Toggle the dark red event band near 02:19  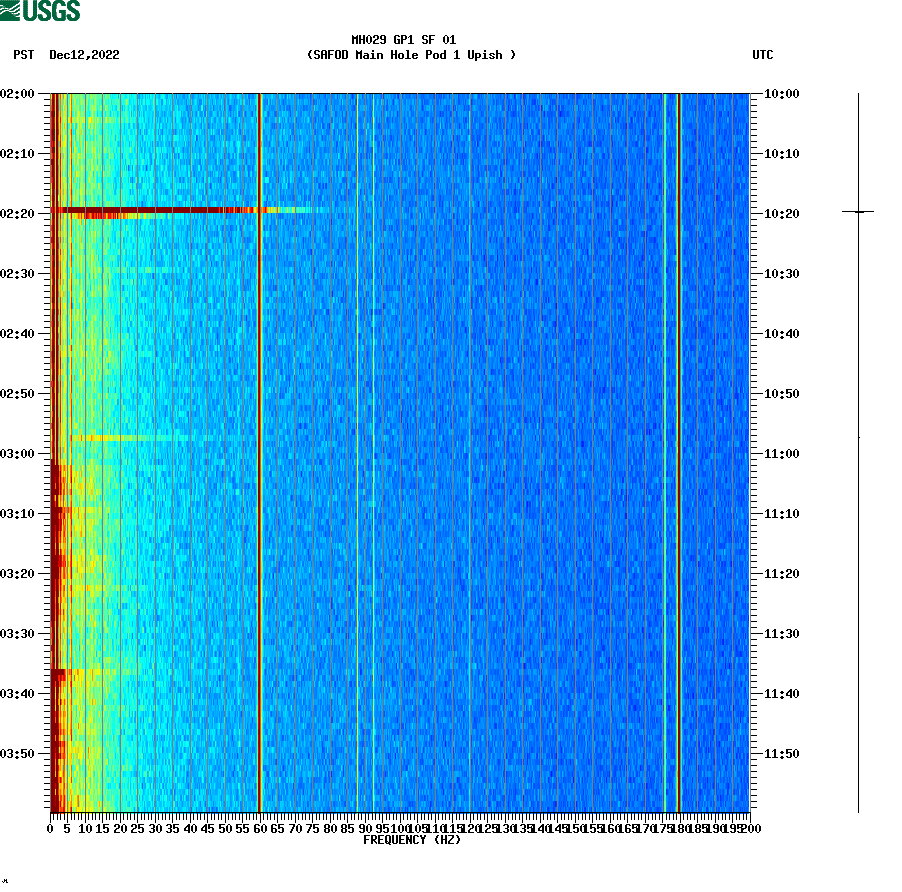(x=150, y=210)
